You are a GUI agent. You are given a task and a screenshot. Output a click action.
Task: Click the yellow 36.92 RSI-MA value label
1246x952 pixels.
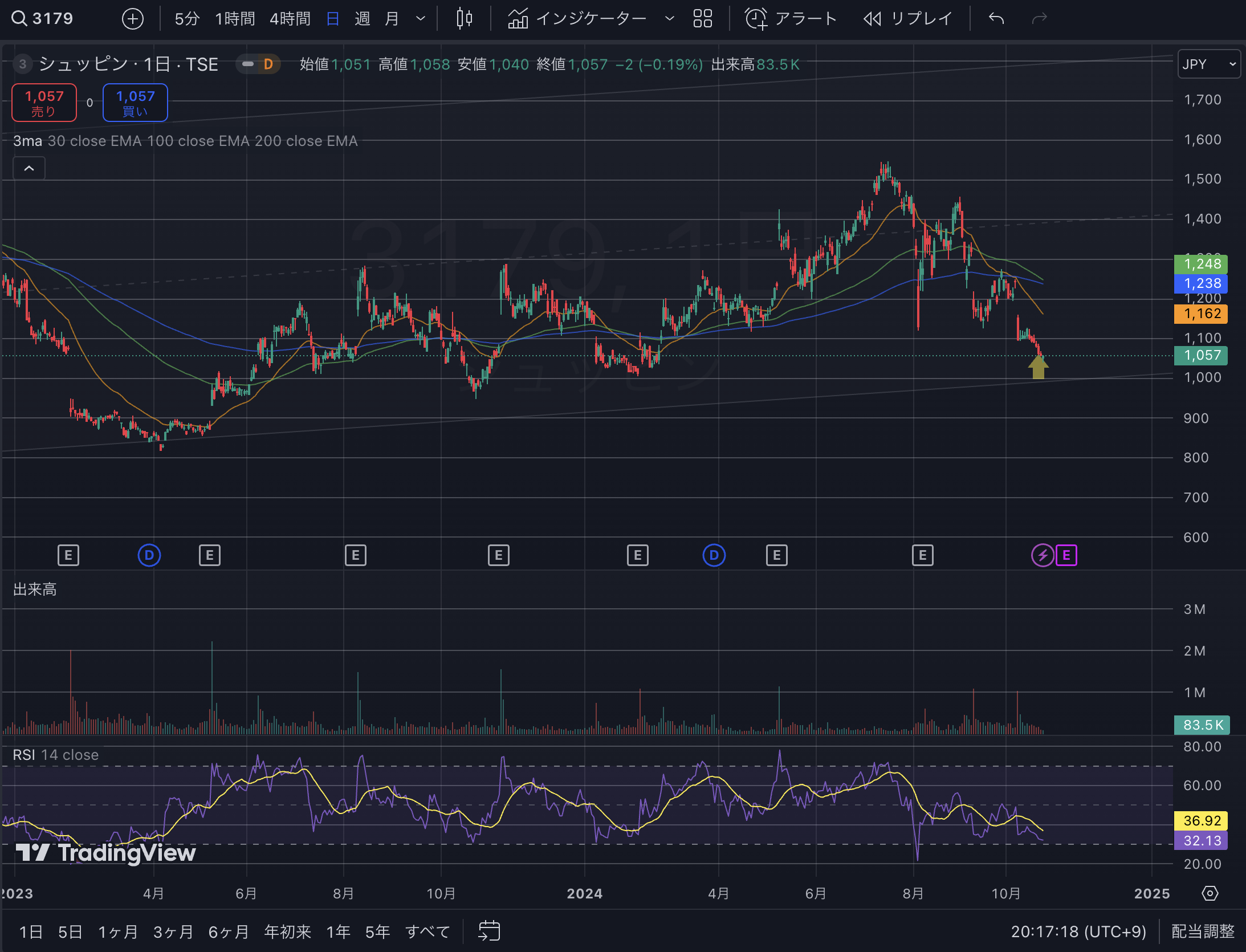pyautogui.click(x=1202, y=821)
